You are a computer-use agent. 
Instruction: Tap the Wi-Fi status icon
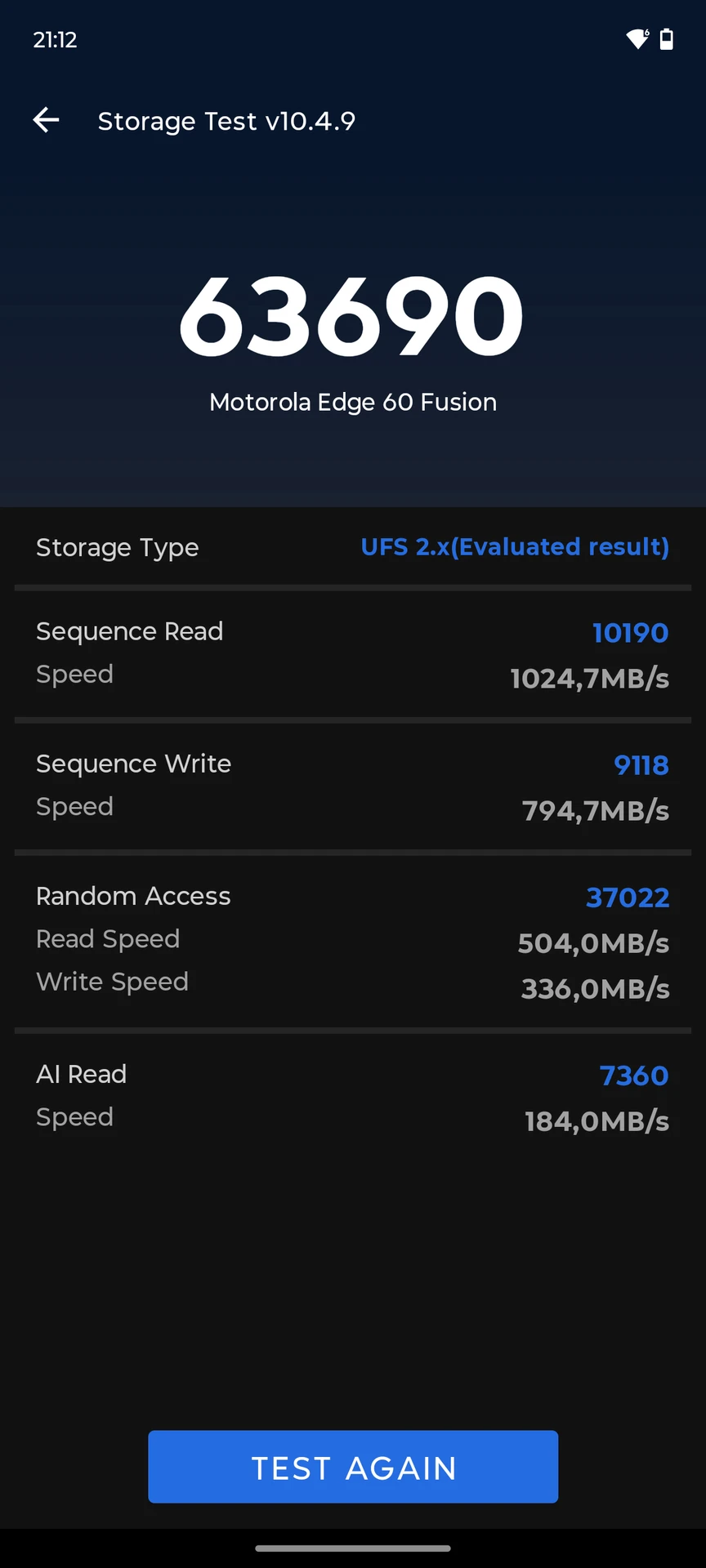pos(637,38)
